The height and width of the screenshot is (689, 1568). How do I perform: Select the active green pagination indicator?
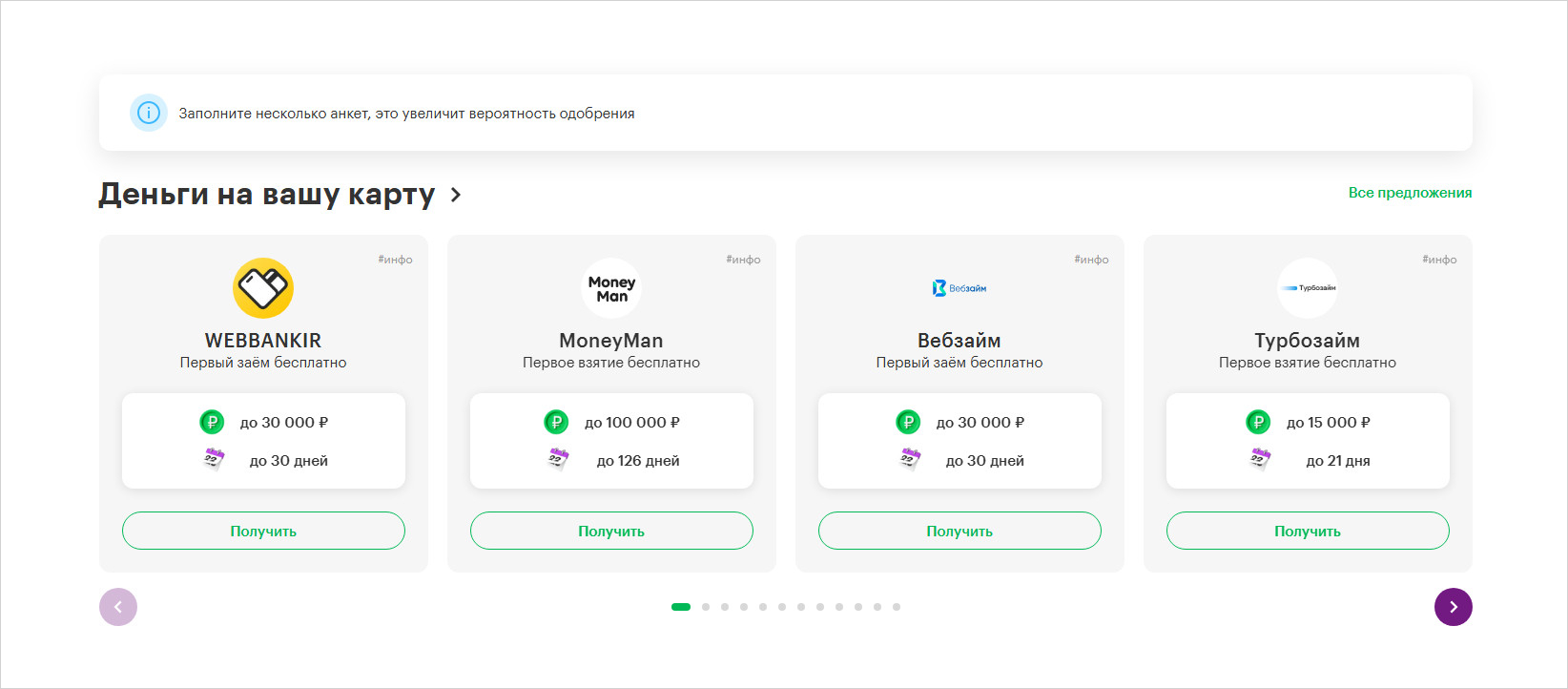coord(681,607)
